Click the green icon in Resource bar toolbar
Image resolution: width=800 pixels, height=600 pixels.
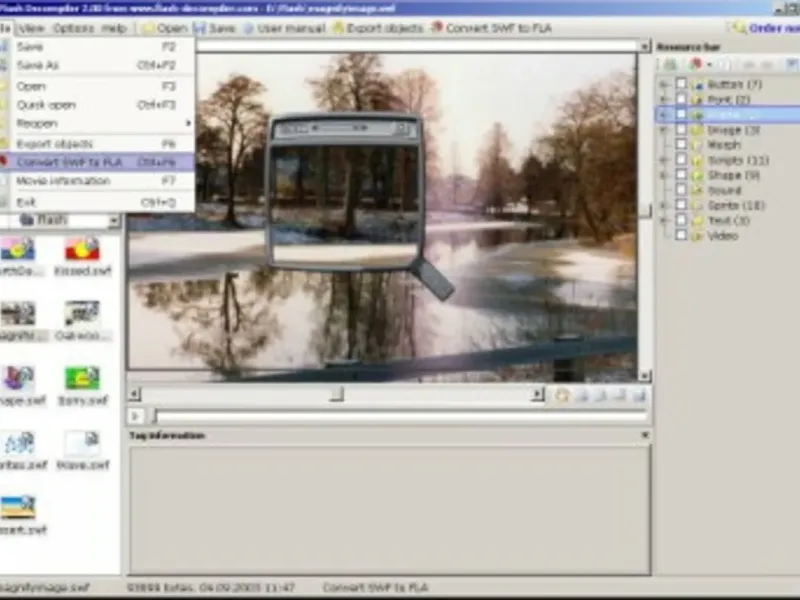670,64
